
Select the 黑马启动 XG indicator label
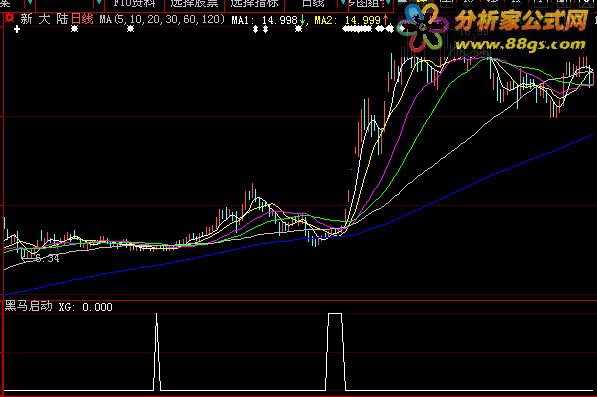[58, 306]
